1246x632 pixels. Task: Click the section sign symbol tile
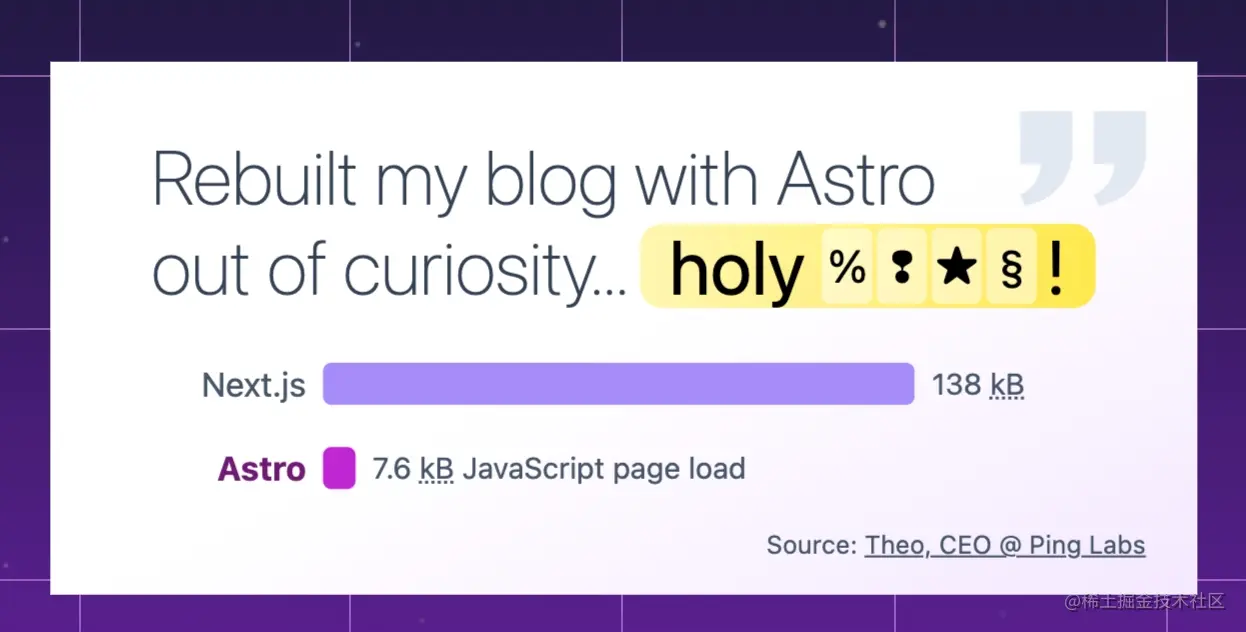pos(1012,268)
